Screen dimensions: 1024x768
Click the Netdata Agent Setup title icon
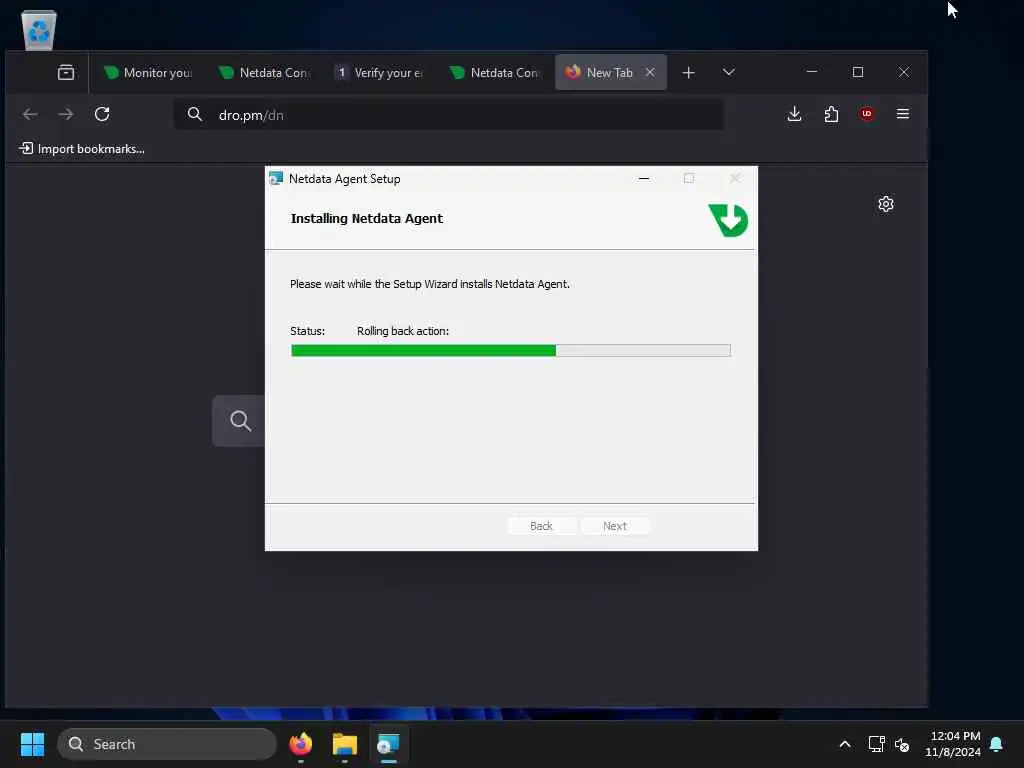tap(276, 178)
